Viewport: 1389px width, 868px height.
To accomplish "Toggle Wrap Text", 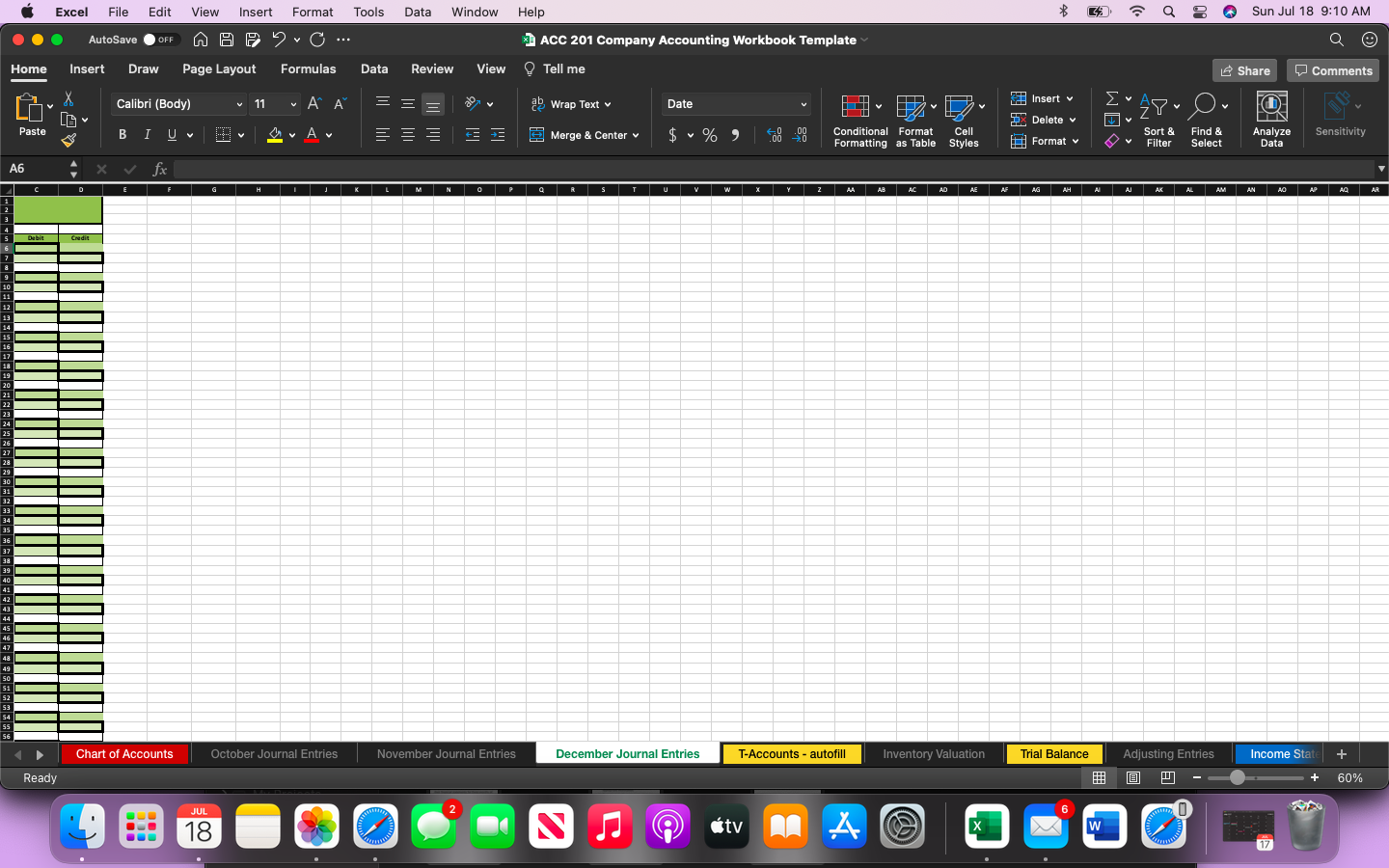I will (x=571, y=104).
